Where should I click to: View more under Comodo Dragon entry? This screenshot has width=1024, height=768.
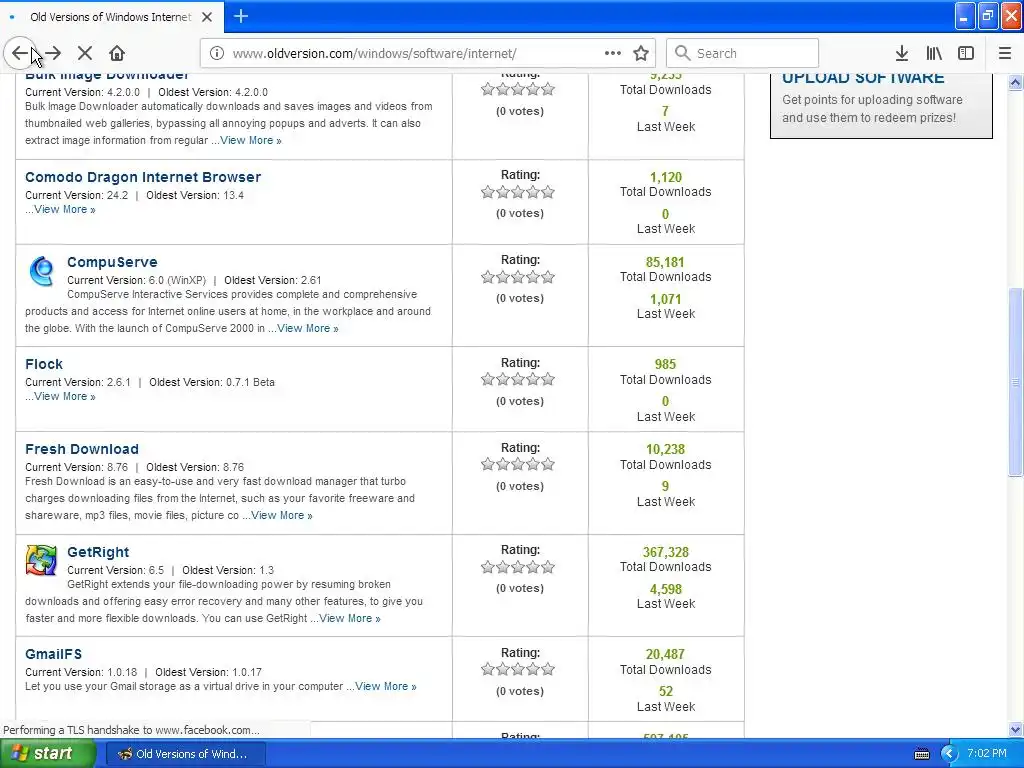pyautogui.click(x=65, y=210)
